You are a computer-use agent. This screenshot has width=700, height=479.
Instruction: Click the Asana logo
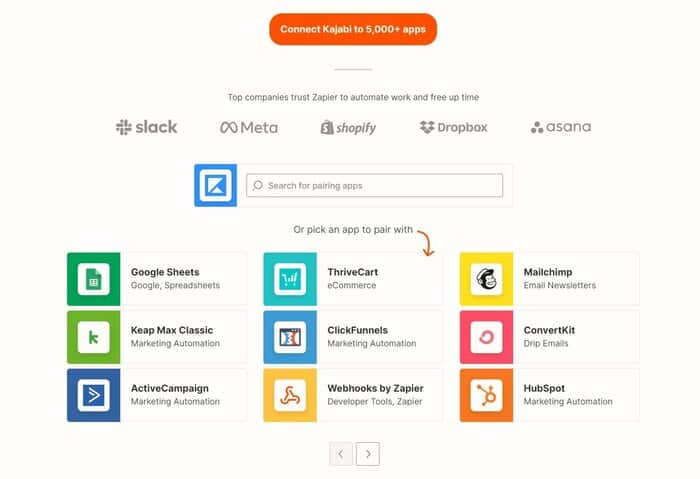pos(561,127)
